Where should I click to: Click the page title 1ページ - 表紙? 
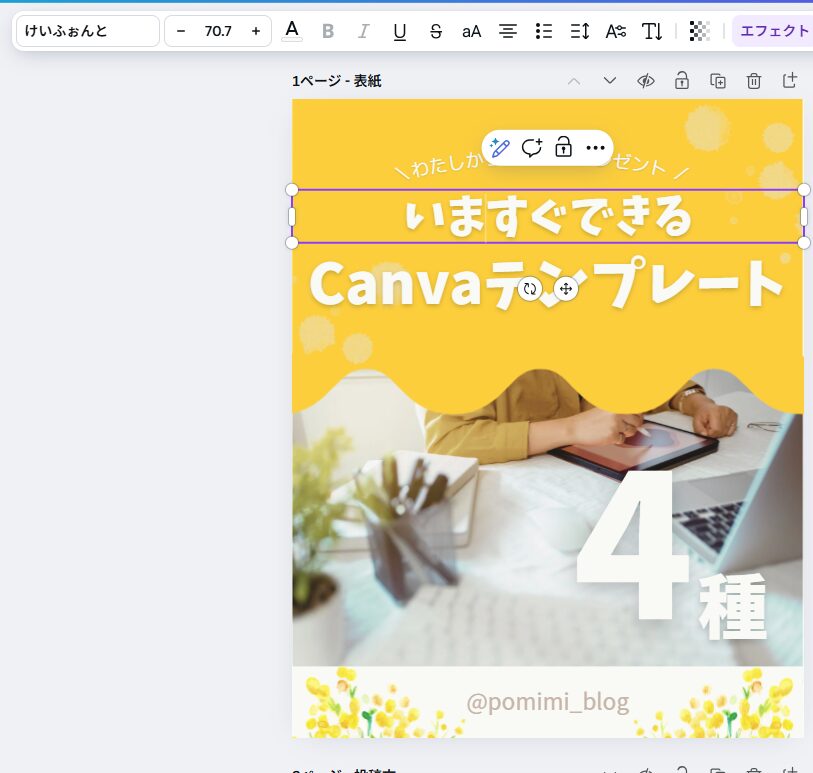coord(337,81)
